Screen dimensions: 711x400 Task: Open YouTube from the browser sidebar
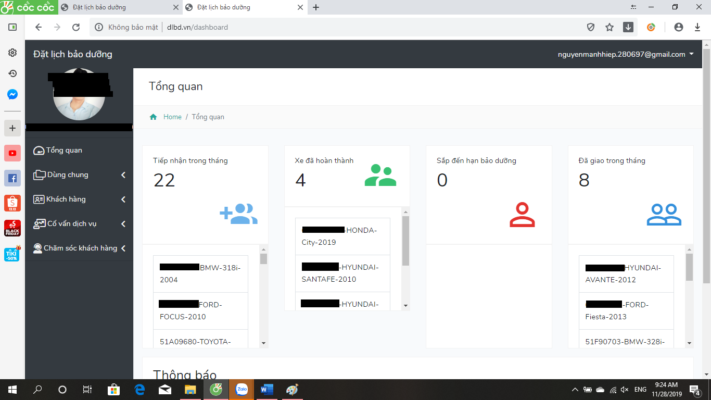12,153
